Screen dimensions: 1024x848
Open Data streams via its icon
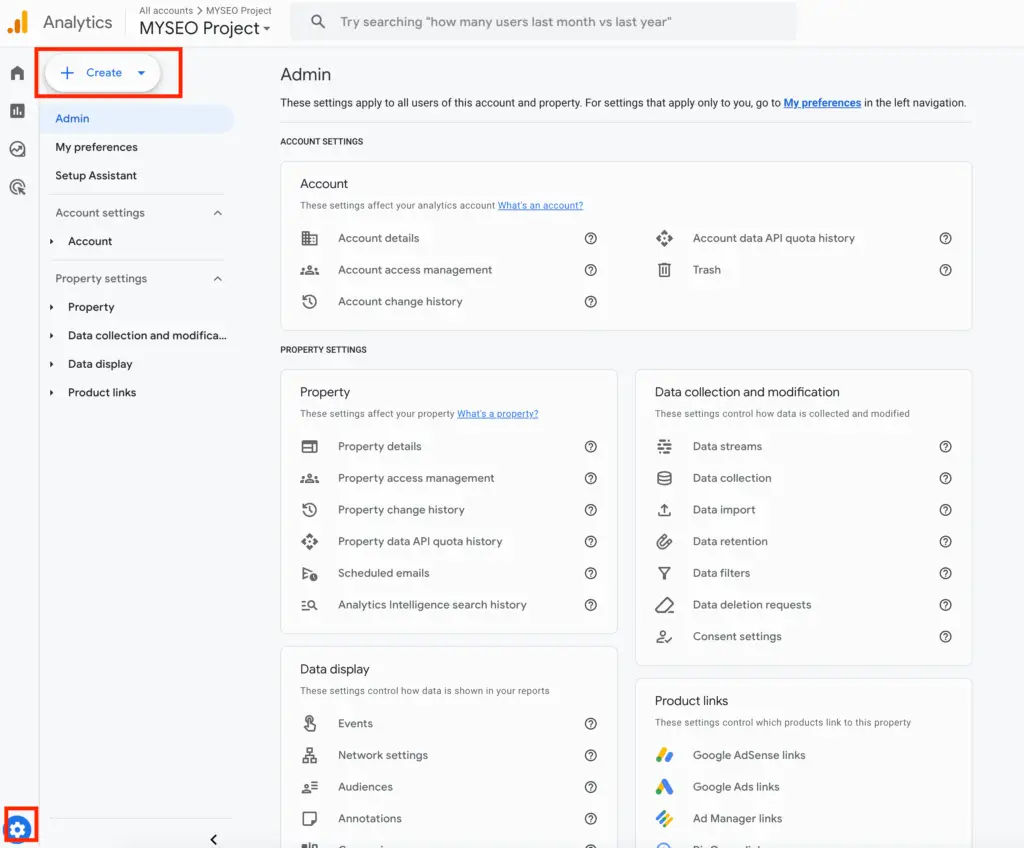point(666,446)
